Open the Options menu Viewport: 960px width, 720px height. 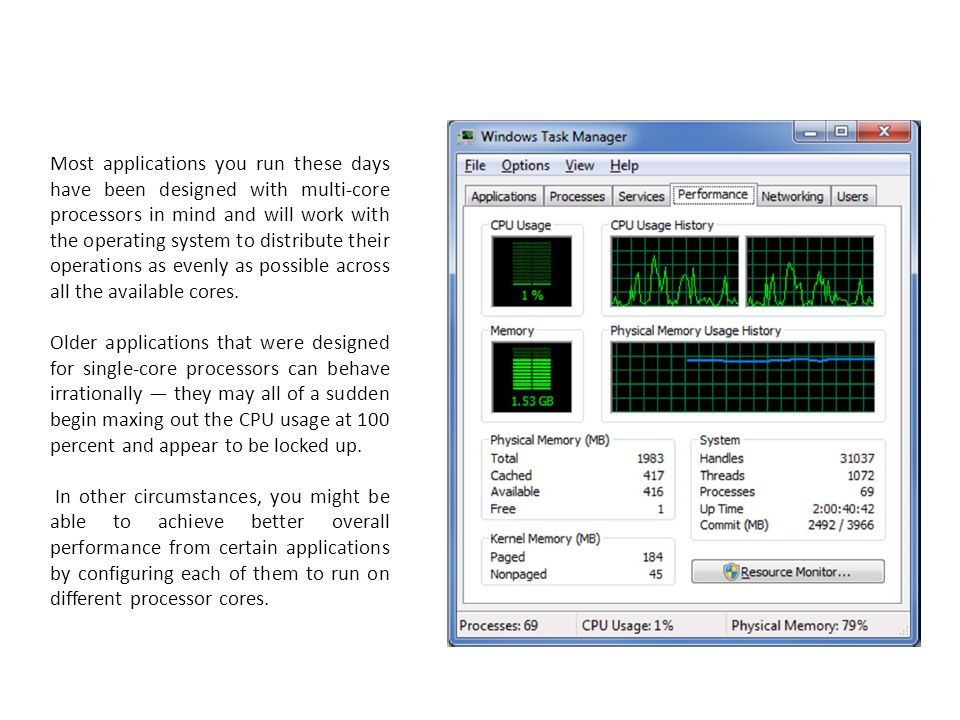click(525, 165)
